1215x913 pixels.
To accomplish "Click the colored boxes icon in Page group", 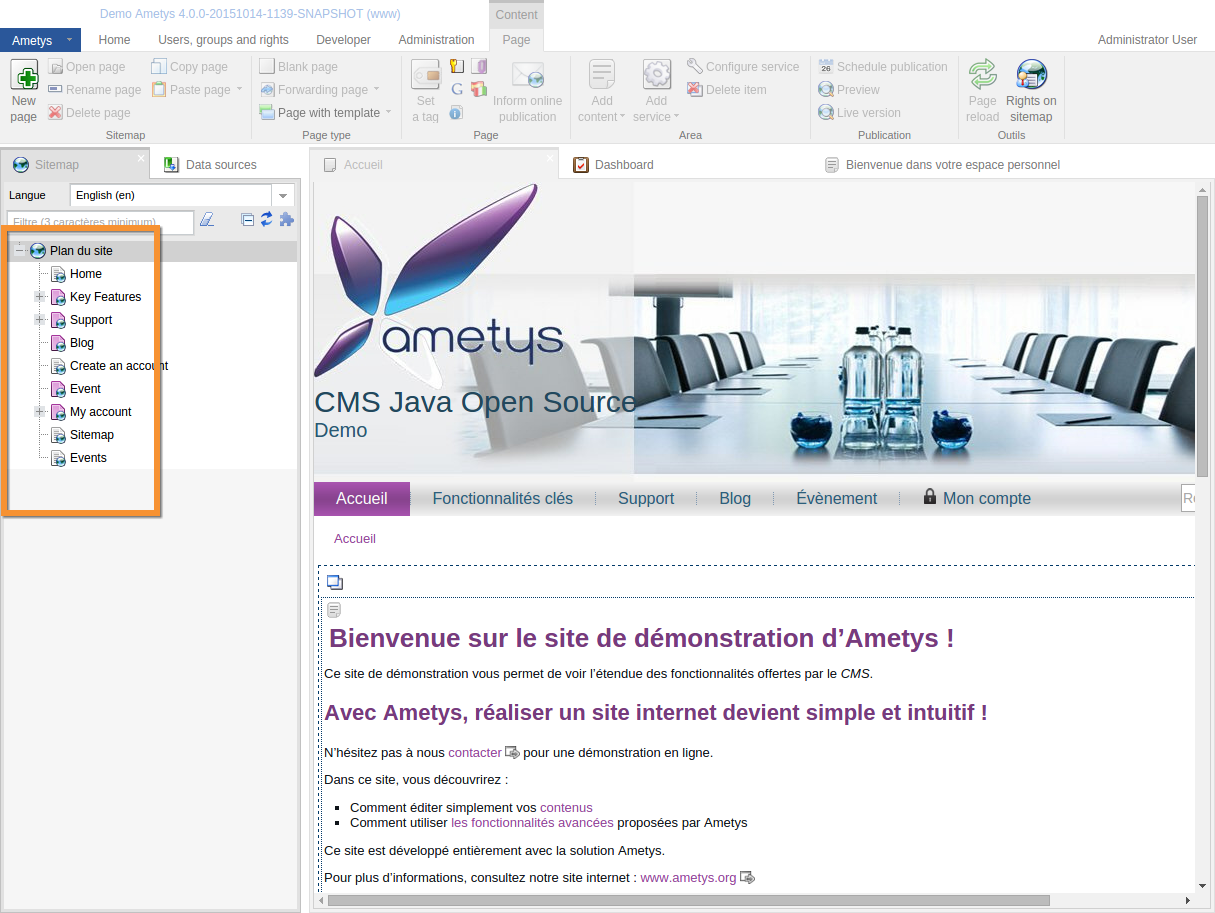I will click(x=479, y=90).
